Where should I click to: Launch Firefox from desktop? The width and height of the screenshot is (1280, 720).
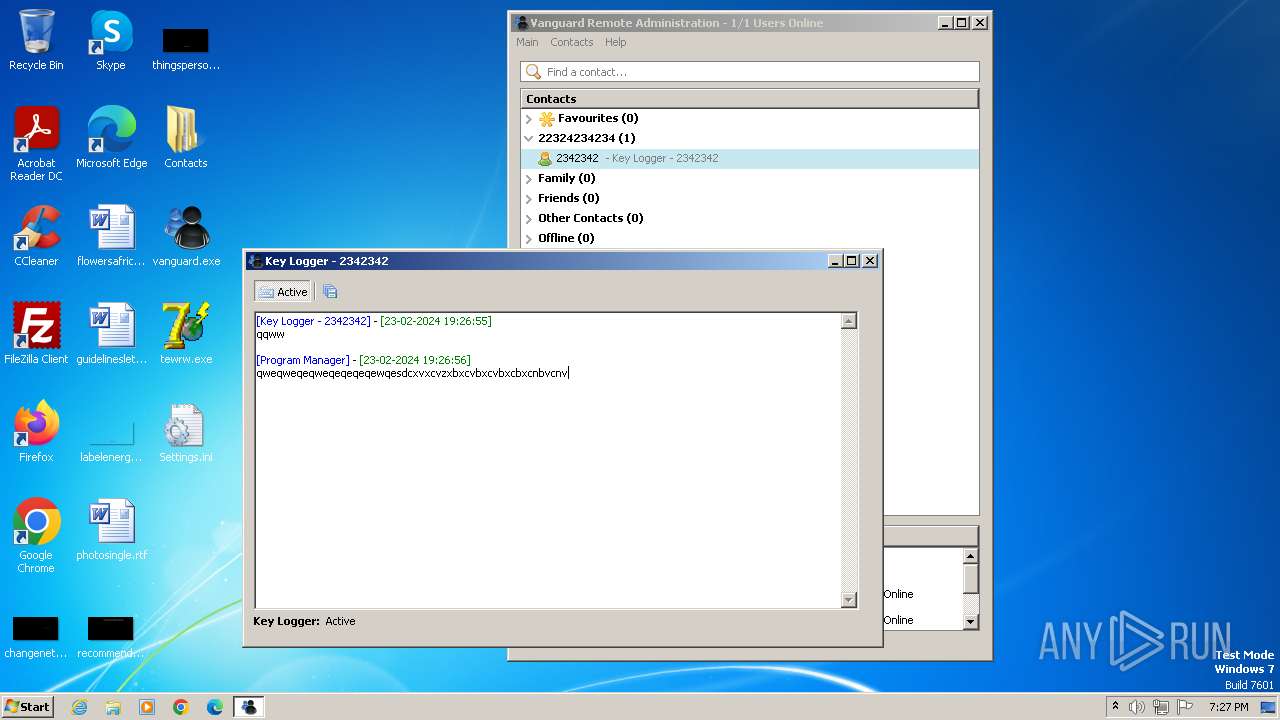tap(36, 432)
